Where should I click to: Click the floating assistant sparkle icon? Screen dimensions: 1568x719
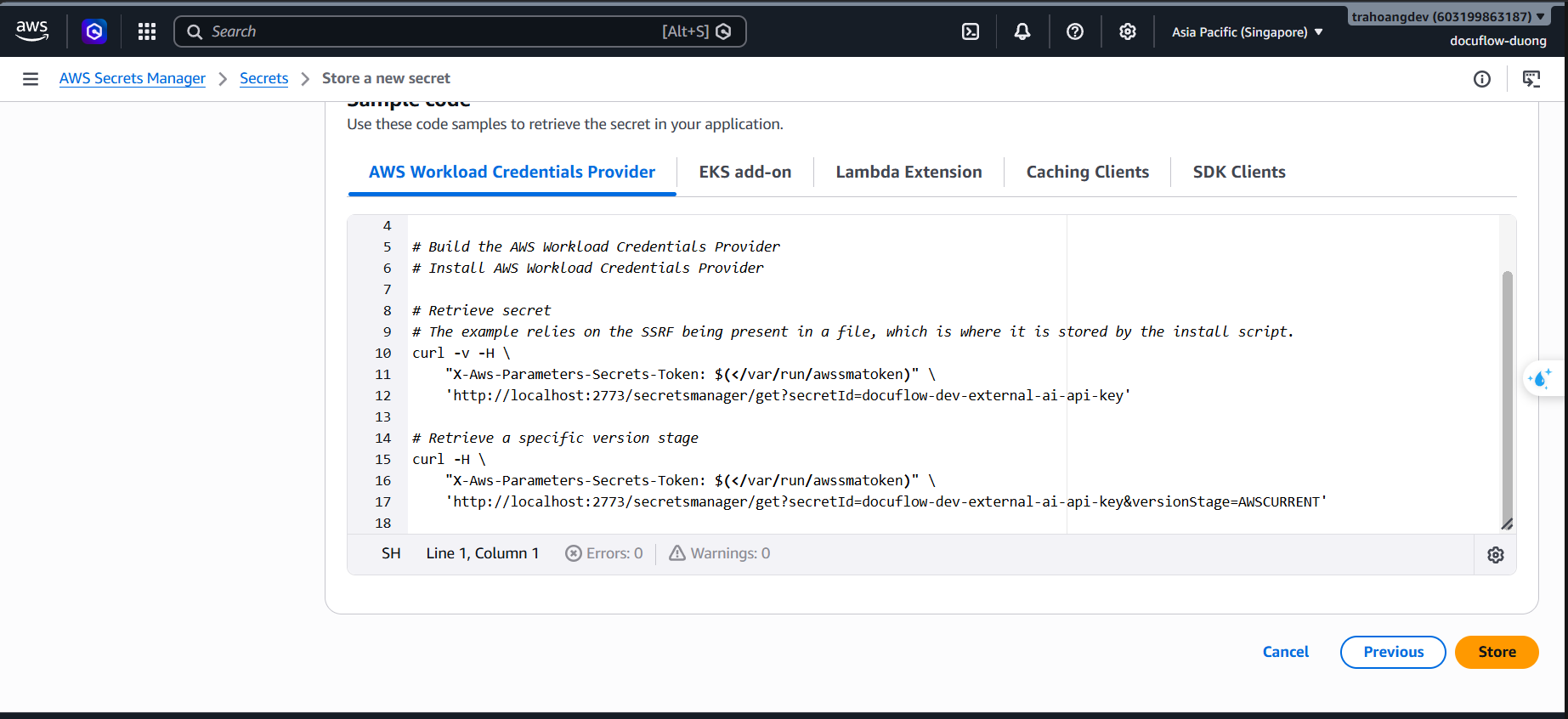(1541, 377)
